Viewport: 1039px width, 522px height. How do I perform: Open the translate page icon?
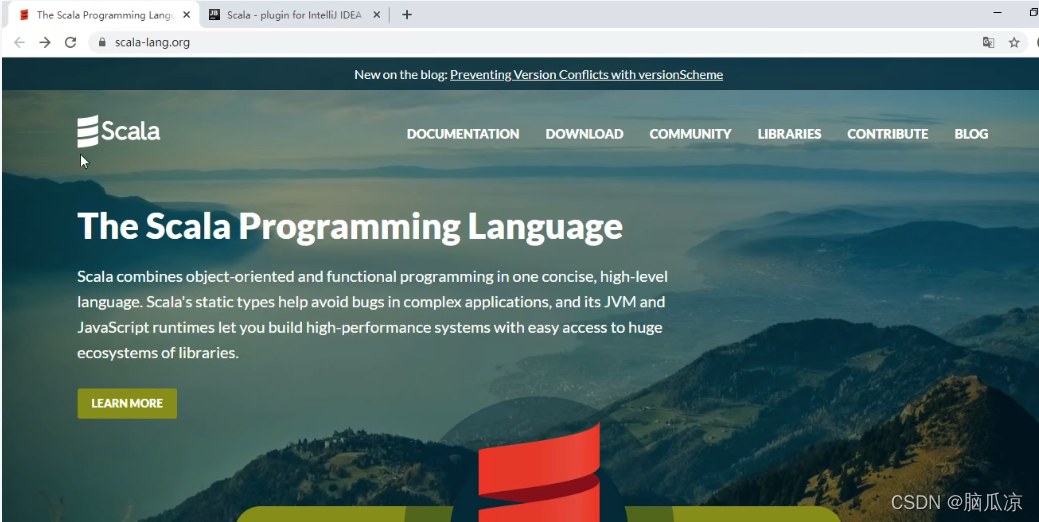tap(988, 42)
